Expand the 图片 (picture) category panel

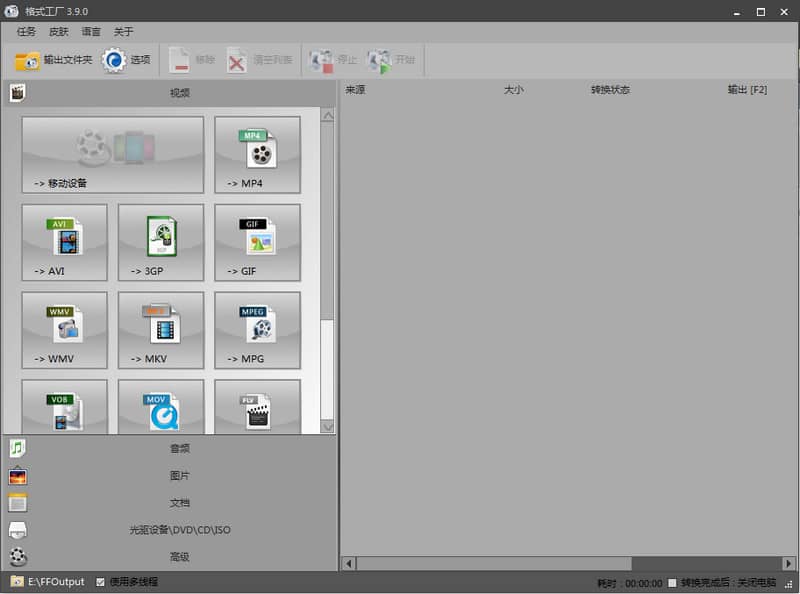click(x=170, y=476)
